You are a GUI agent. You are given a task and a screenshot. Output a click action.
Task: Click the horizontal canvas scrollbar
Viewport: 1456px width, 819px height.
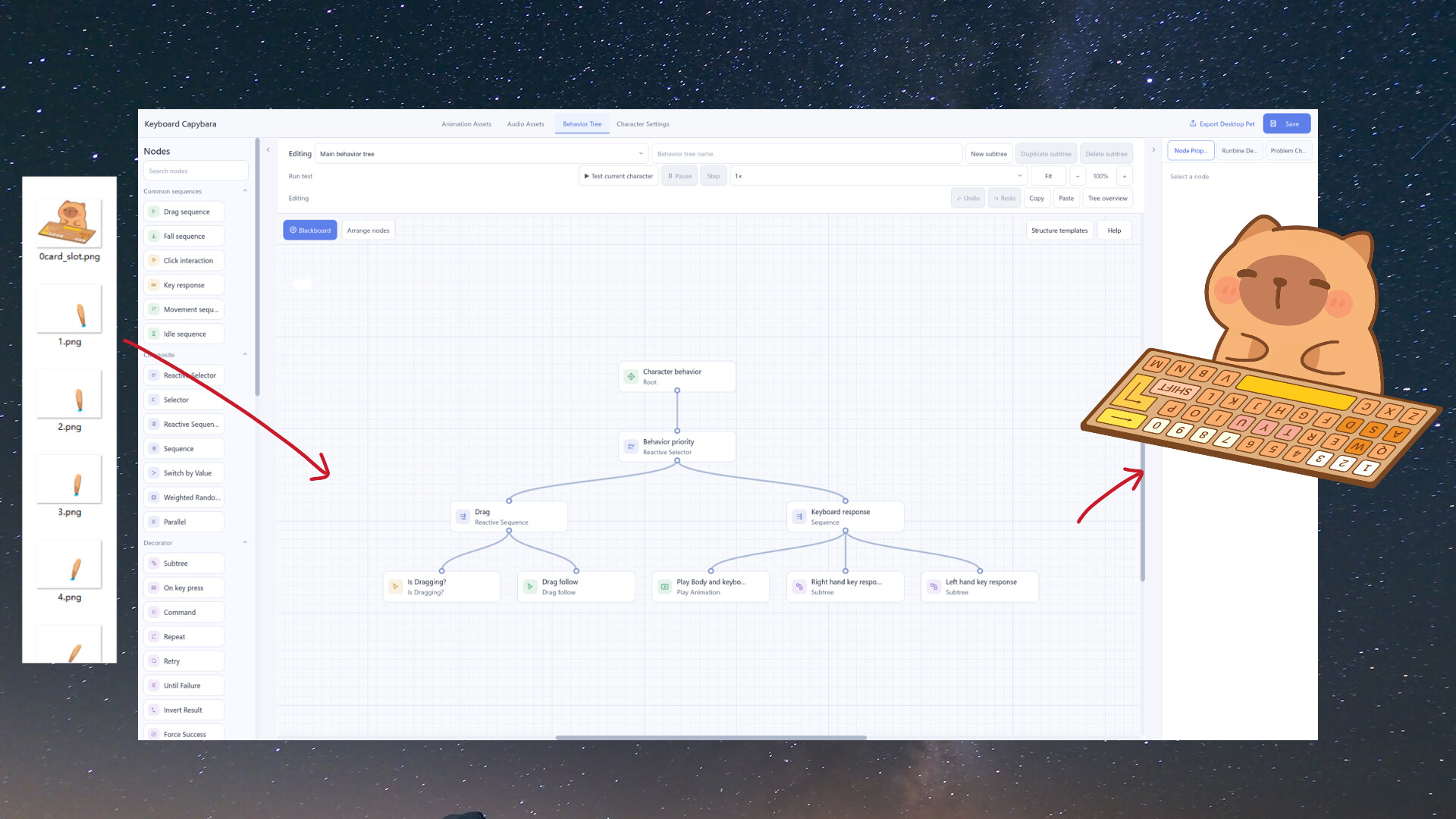click(711, 737)
